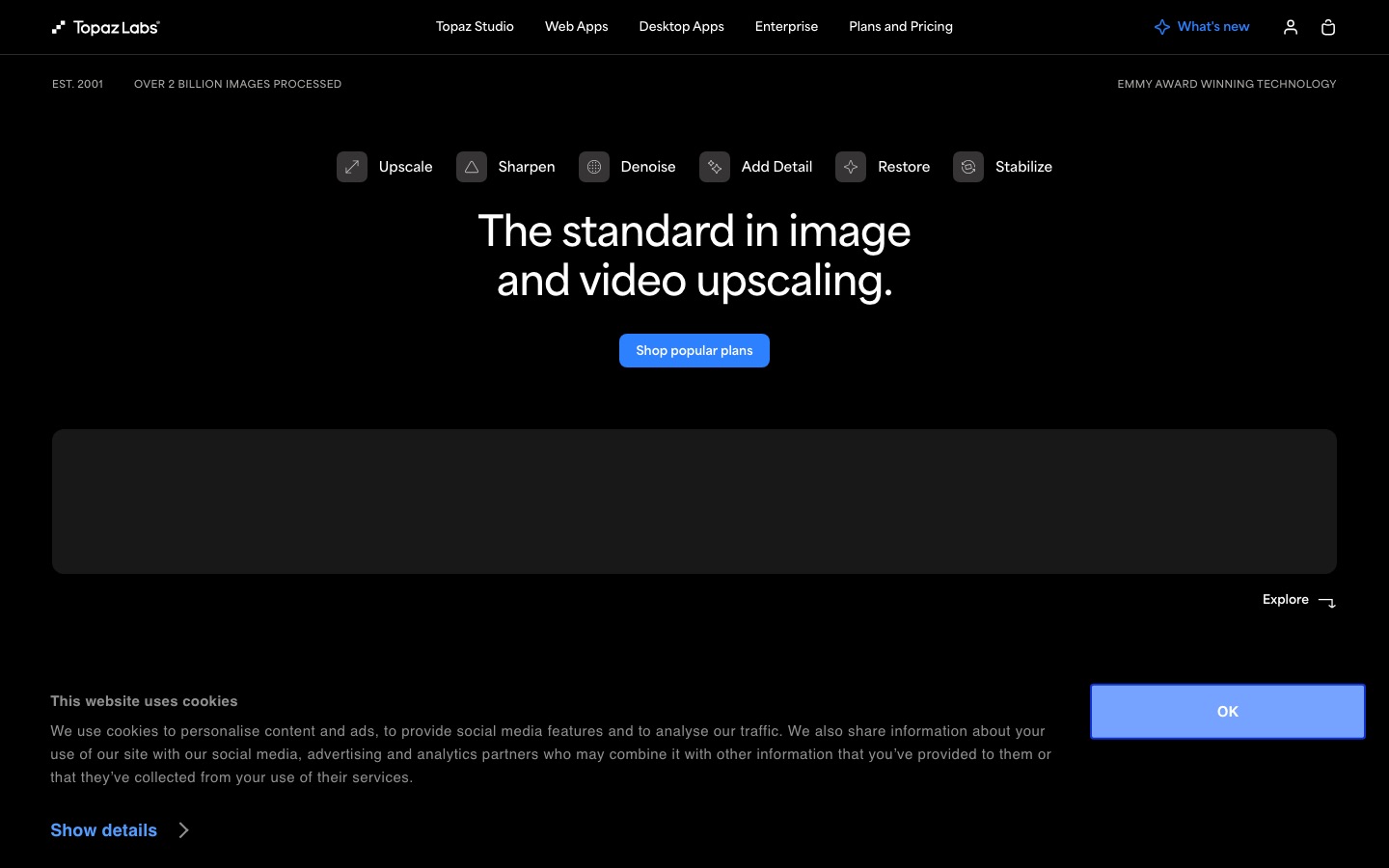Screen dimensions: 1389x868
Task: Choose the Upscale label
Action: click(x=406, y=167)
